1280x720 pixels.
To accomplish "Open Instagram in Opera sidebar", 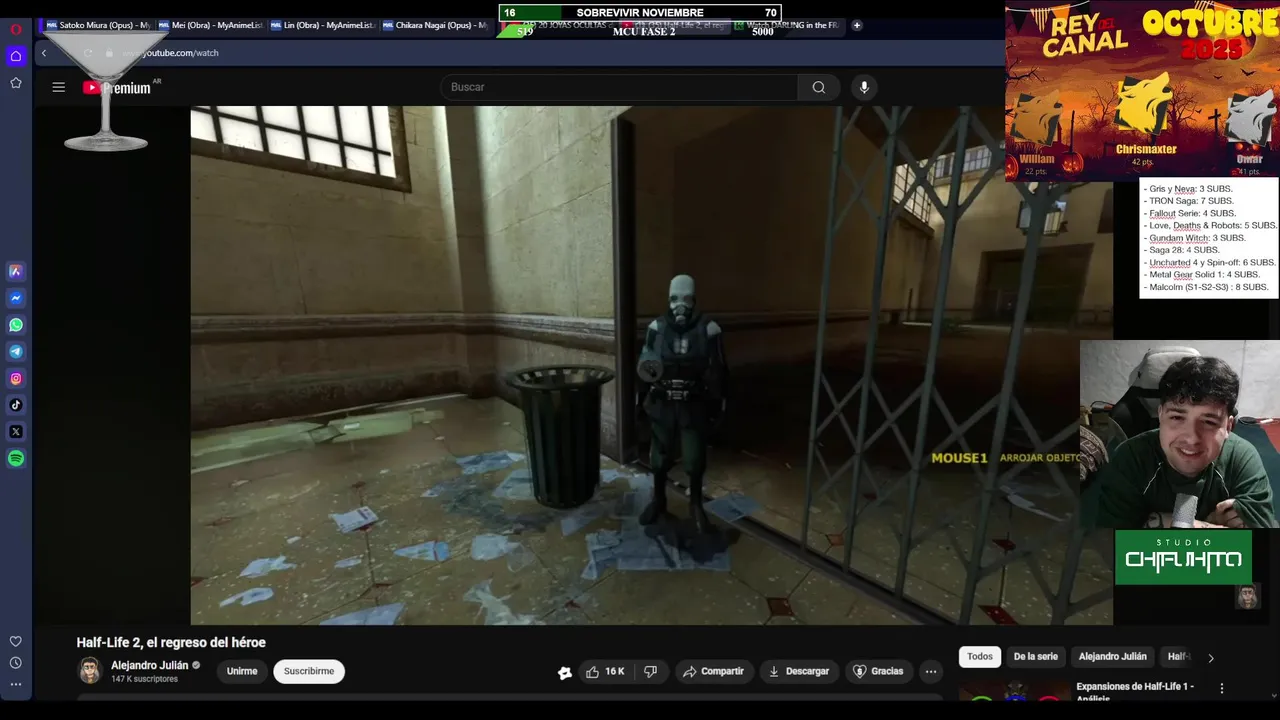I will tap(16, 379).
